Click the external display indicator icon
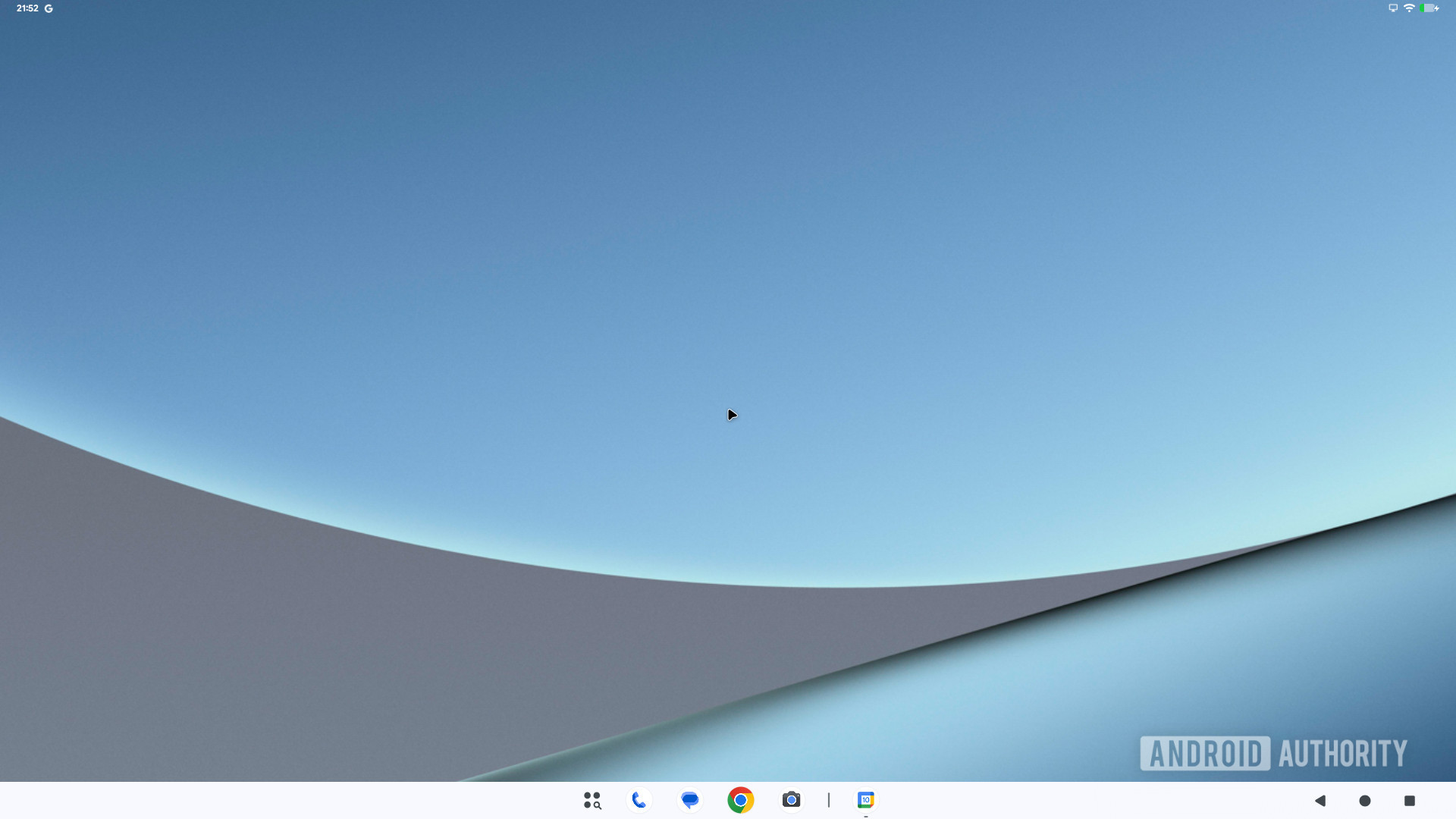Image resolution: width=1456 pixels, height=819 pixels. 1392,8
